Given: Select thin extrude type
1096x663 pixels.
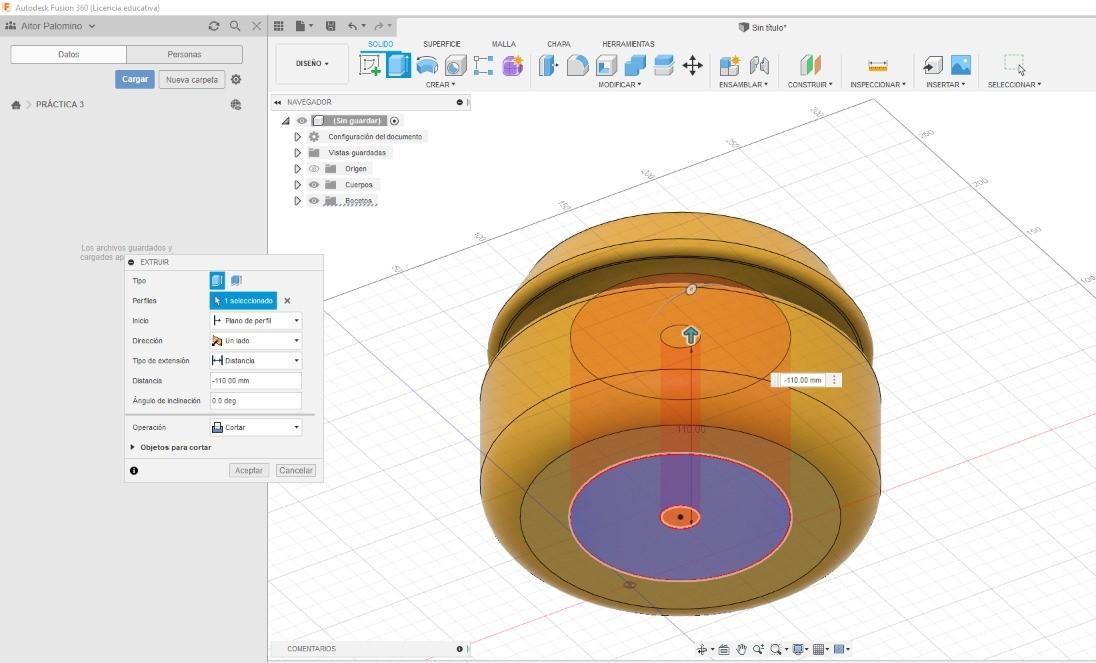Looking at the screenshot, I should click(x=236, y=280).
